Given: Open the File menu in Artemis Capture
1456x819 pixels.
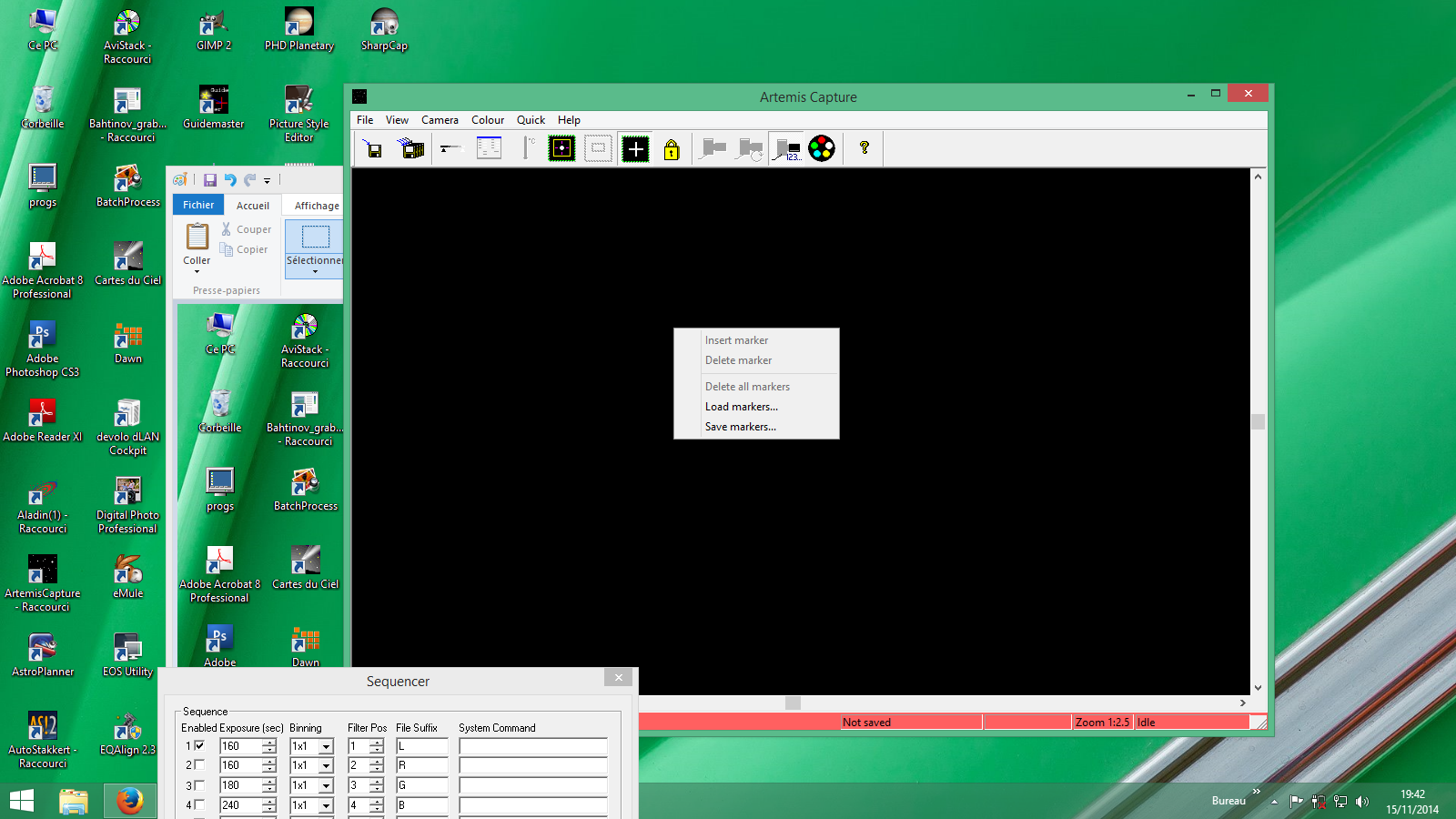Looking at the screenshot, I should [x=365, y=120].
